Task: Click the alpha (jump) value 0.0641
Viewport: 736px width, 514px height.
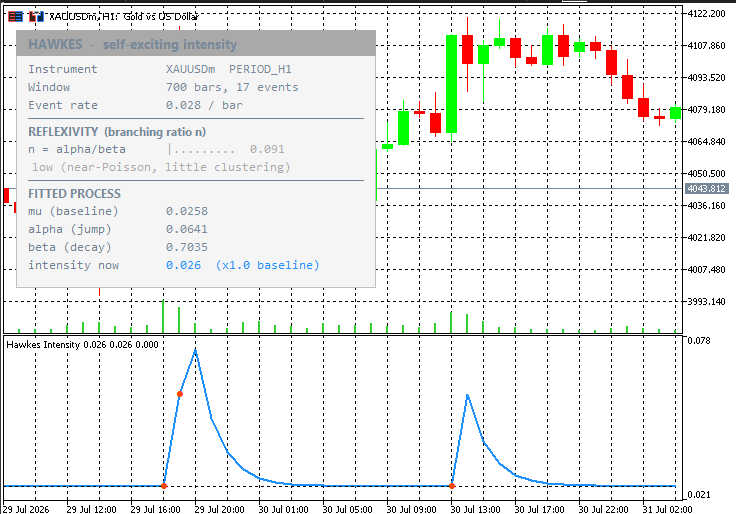Action: [186, 229]
